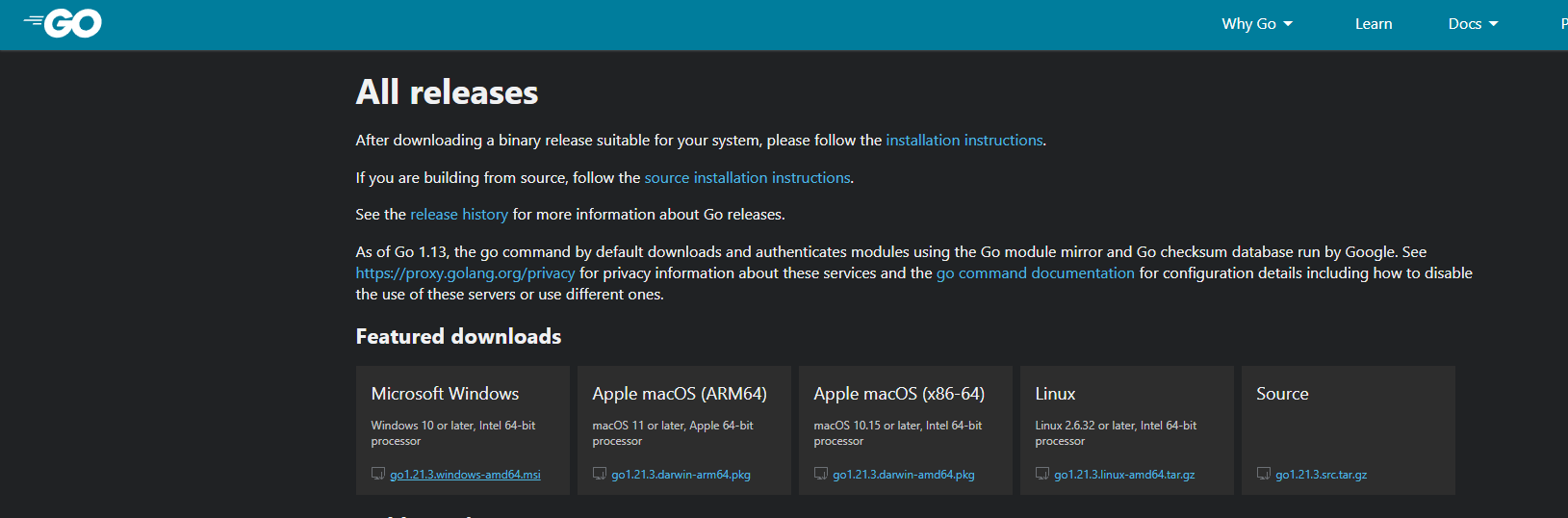This screenshot has width=1568, height=518.
Task: Open the go command documentation link
Action: [1036, 273]
